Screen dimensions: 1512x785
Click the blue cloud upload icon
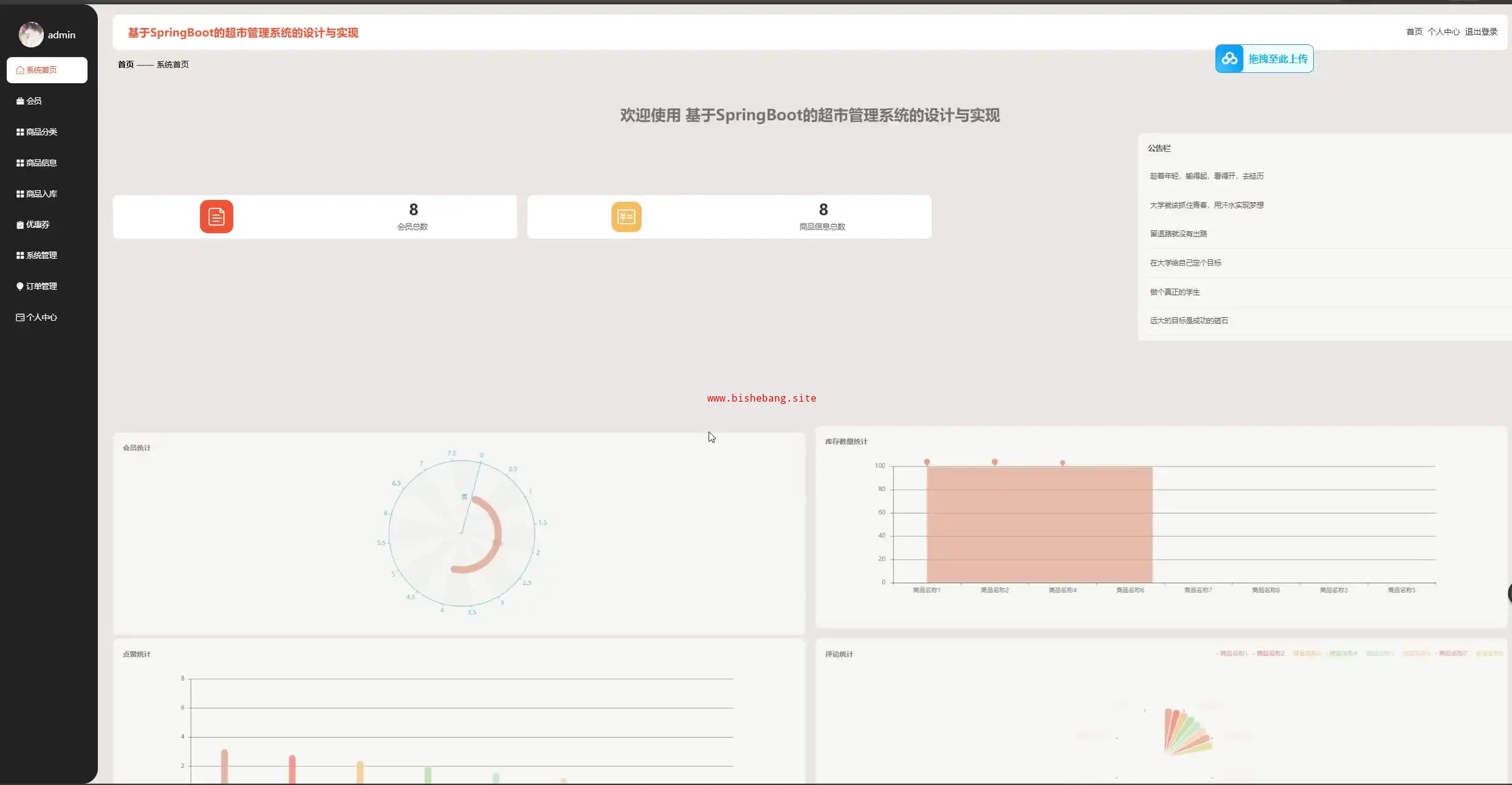coord(1229,58)
